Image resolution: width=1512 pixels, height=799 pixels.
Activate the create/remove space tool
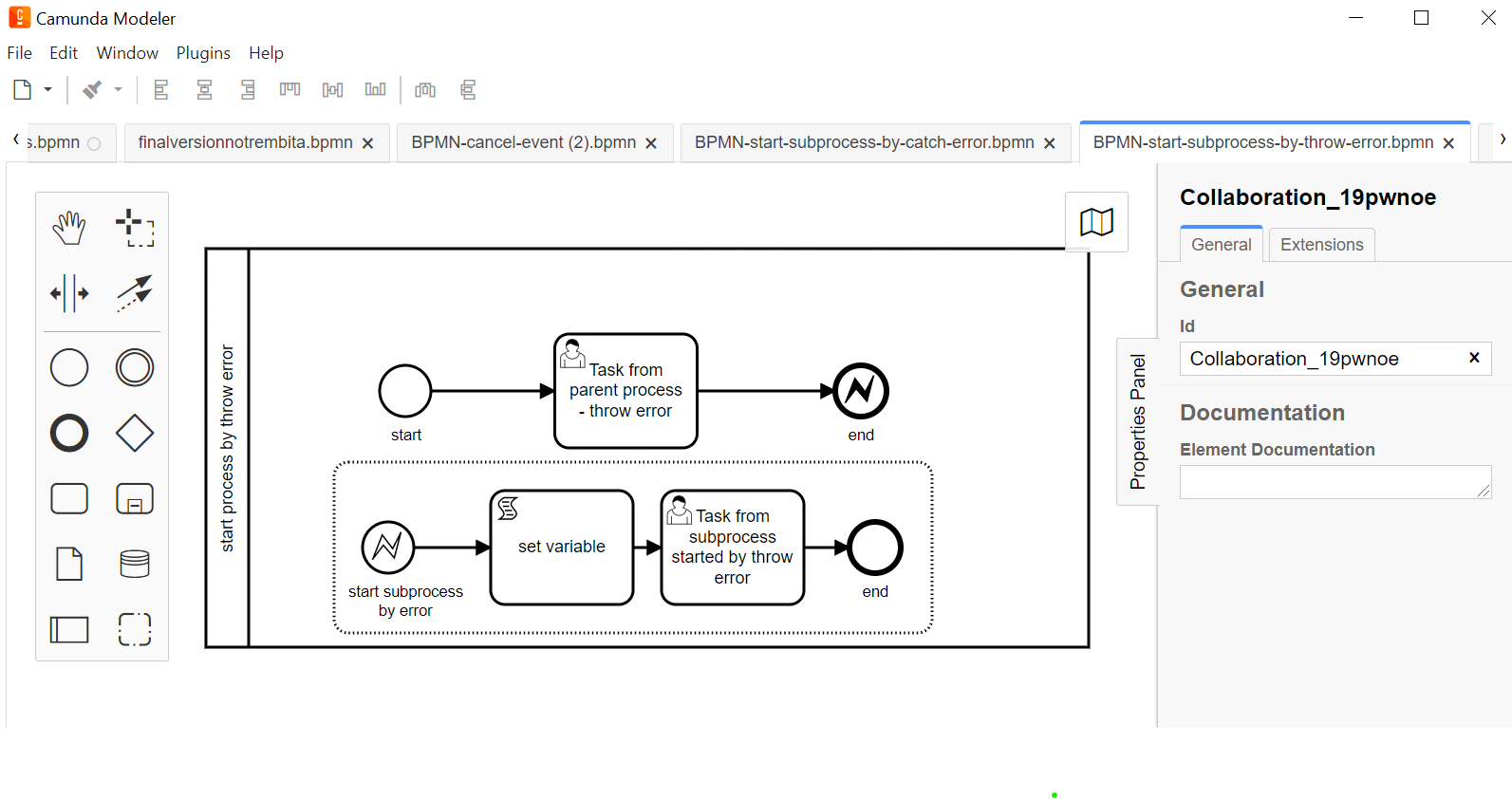(x=69, y=293)
